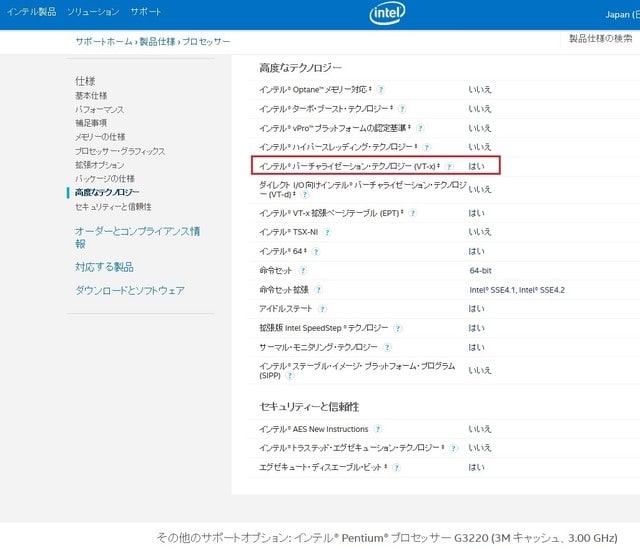
Task: Go to プロセッサー breadcrumb link
Action: tap(206, 42)
